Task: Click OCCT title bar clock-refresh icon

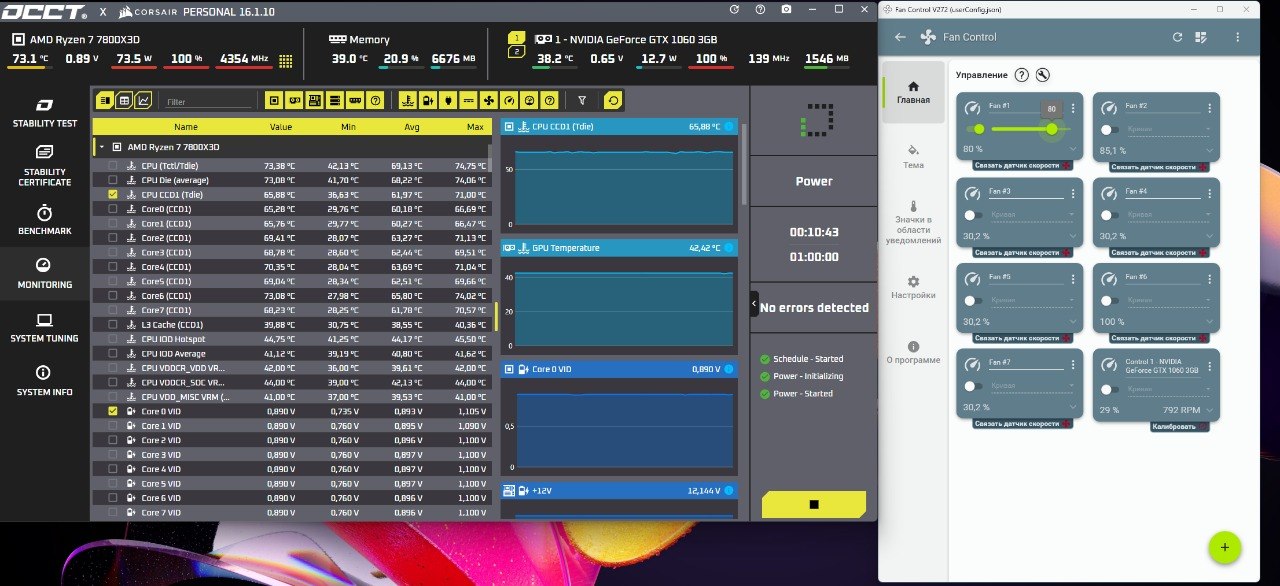Action: point(735,9)
